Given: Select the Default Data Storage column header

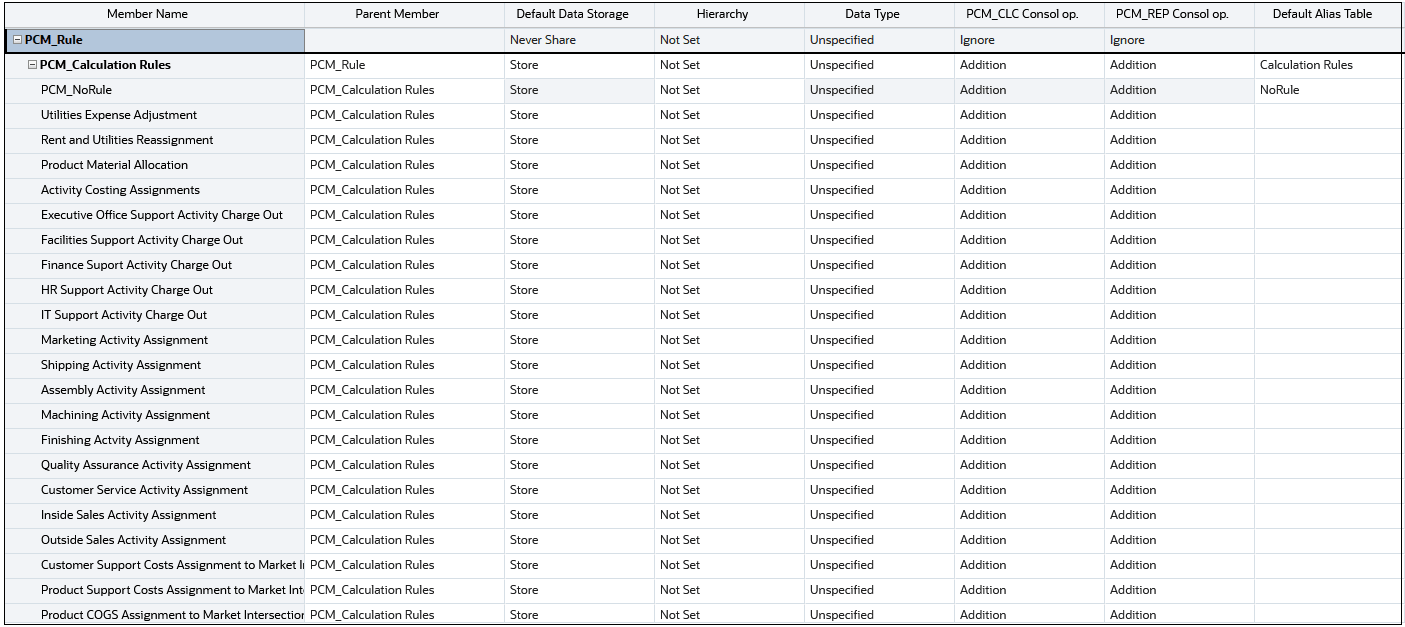Looking at the screenshot, I should point(572,14).
